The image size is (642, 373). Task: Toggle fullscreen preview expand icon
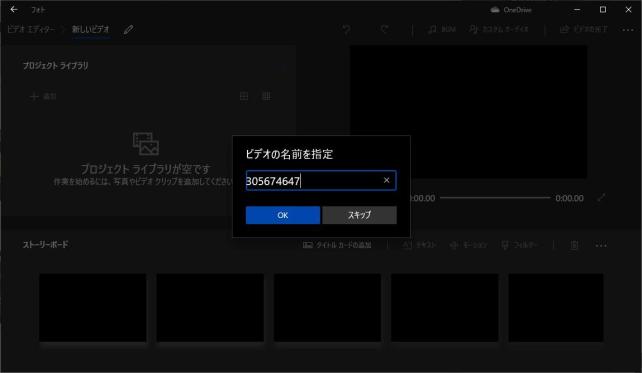click(x=601, y=198)
